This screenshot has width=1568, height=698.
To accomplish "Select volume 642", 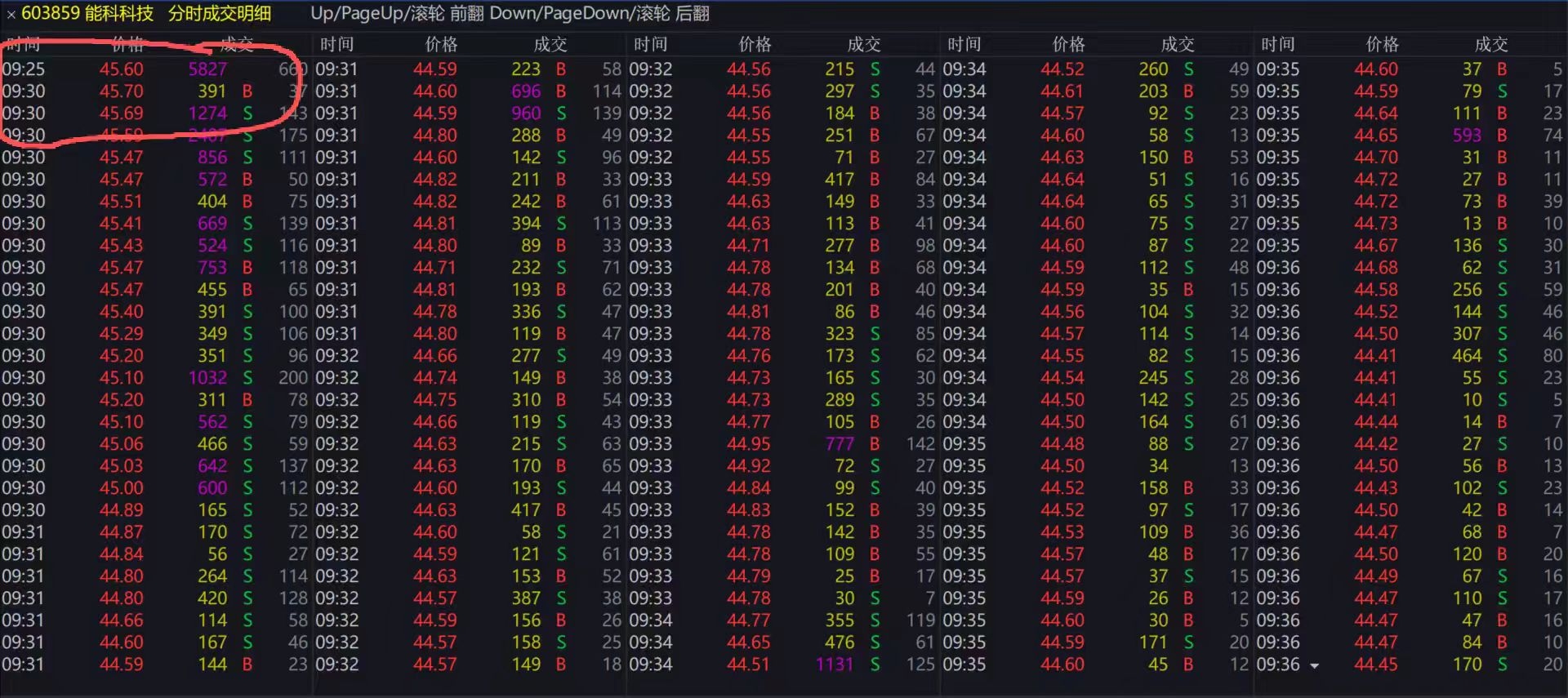I will tap(212, 466).
